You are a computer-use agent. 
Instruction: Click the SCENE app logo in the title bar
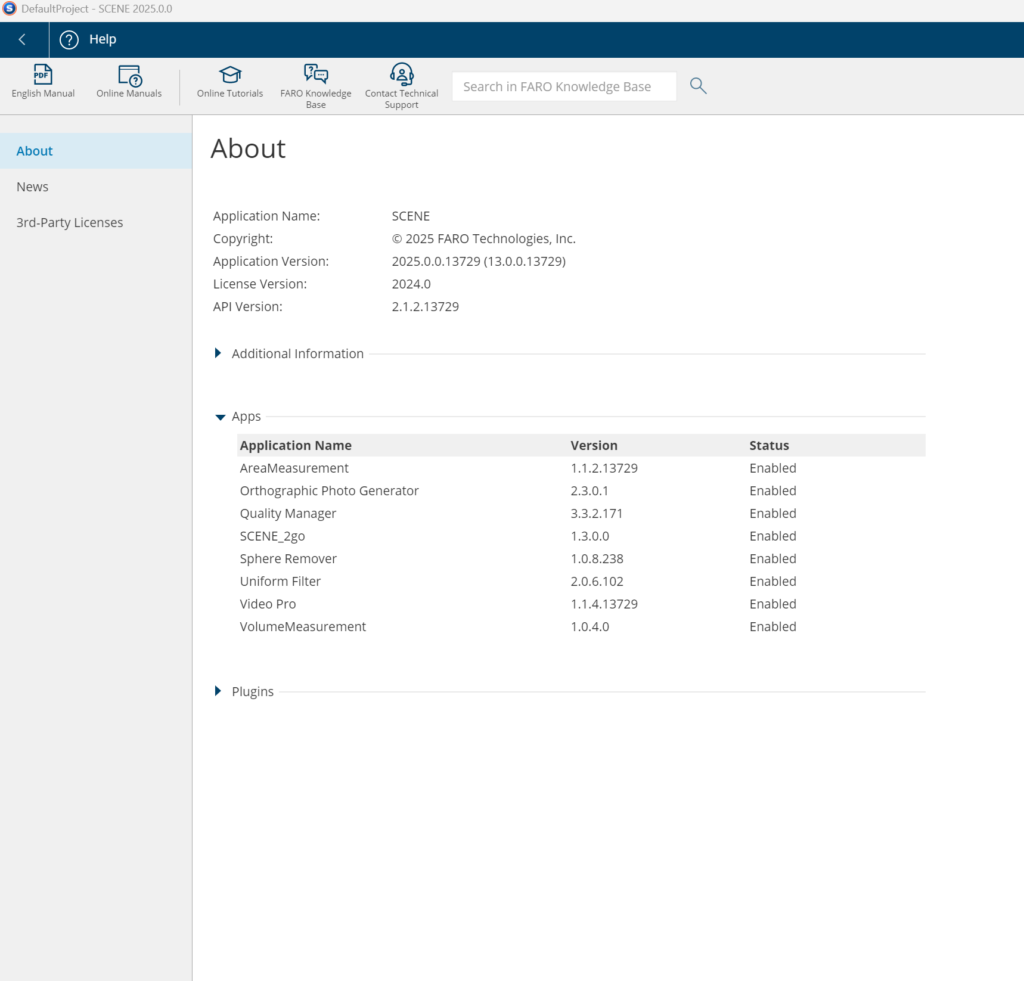(9, 8)
